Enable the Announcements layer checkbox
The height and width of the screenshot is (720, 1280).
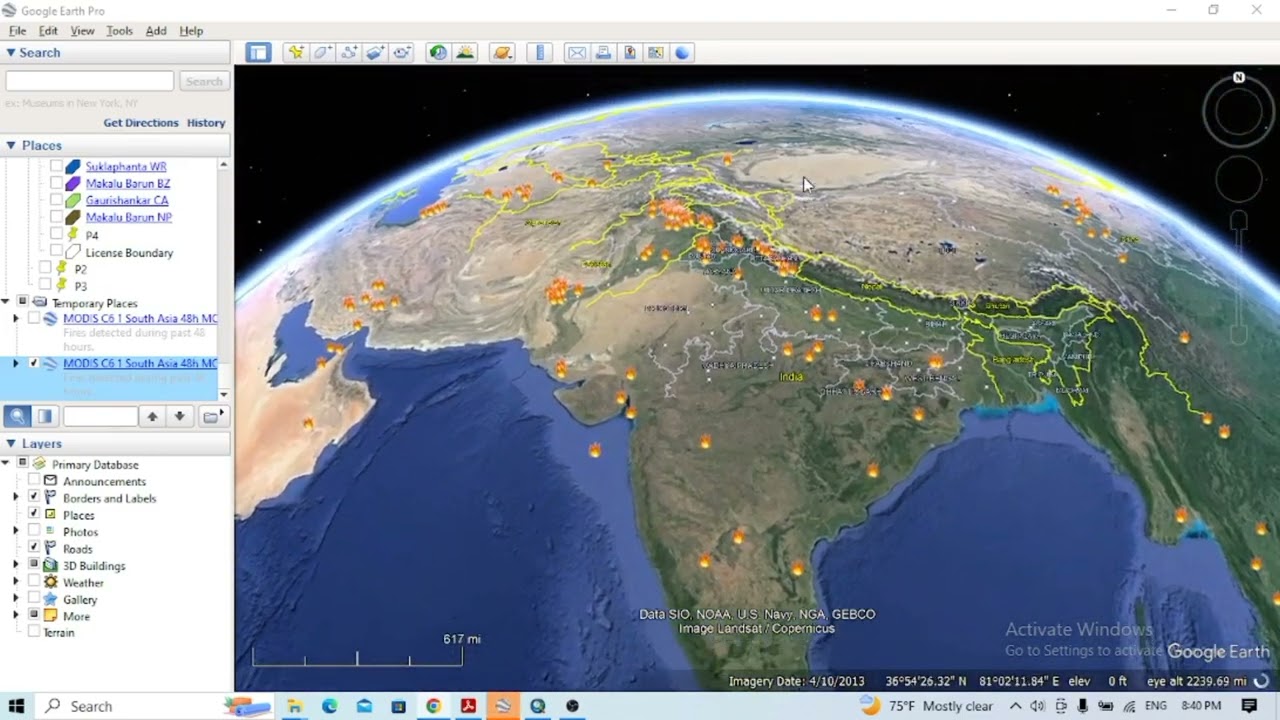click(x=34, y=481)
